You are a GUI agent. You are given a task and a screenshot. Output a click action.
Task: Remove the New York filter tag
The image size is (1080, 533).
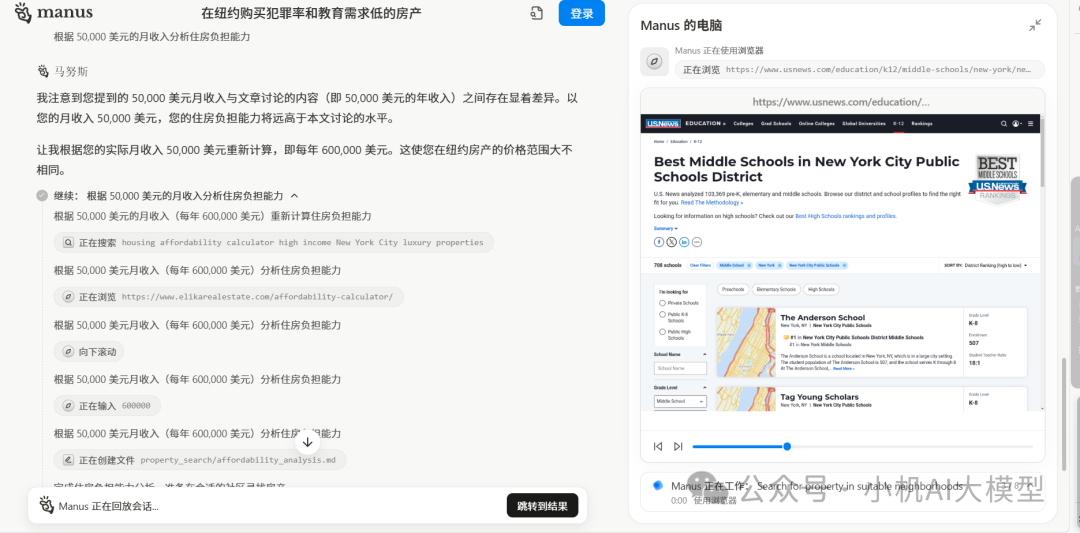779,265
